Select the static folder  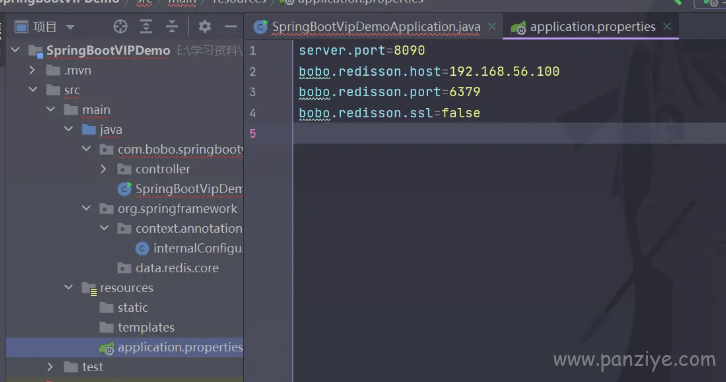[x=132, y=307]
